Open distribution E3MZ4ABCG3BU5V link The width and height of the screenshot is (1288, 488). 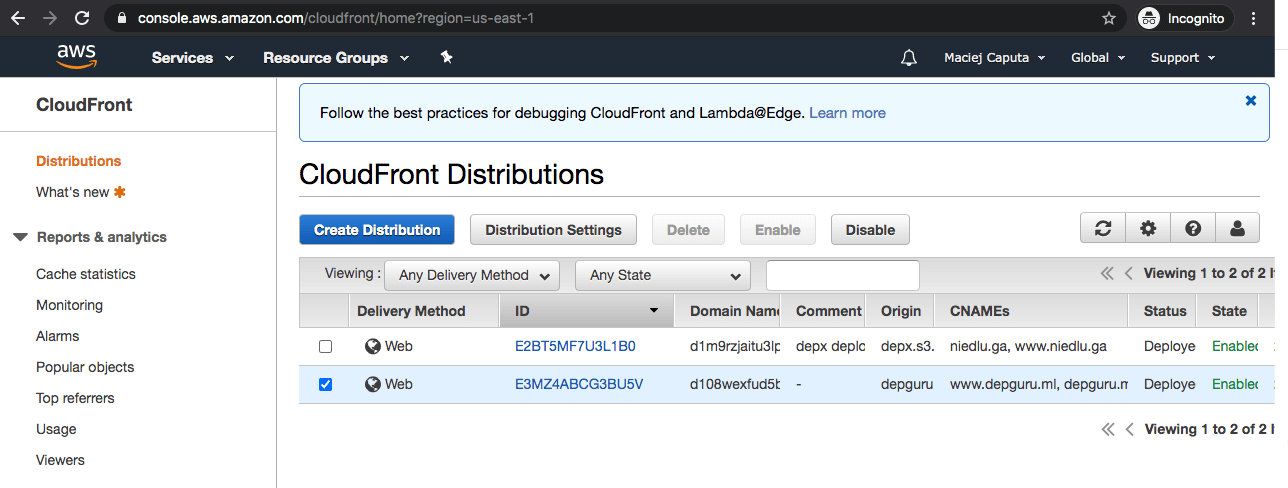[578, 384]
